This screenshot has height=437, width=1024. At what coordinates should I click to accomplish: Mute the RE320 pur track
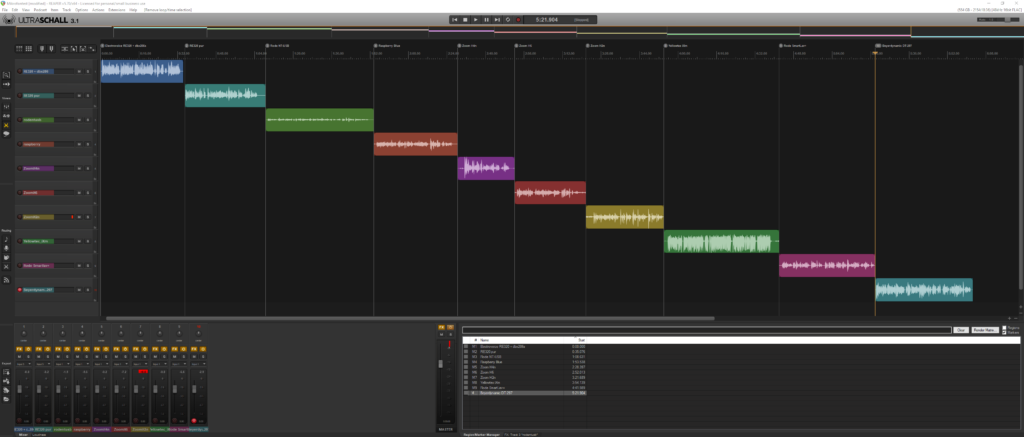click(x=80, y=95)
